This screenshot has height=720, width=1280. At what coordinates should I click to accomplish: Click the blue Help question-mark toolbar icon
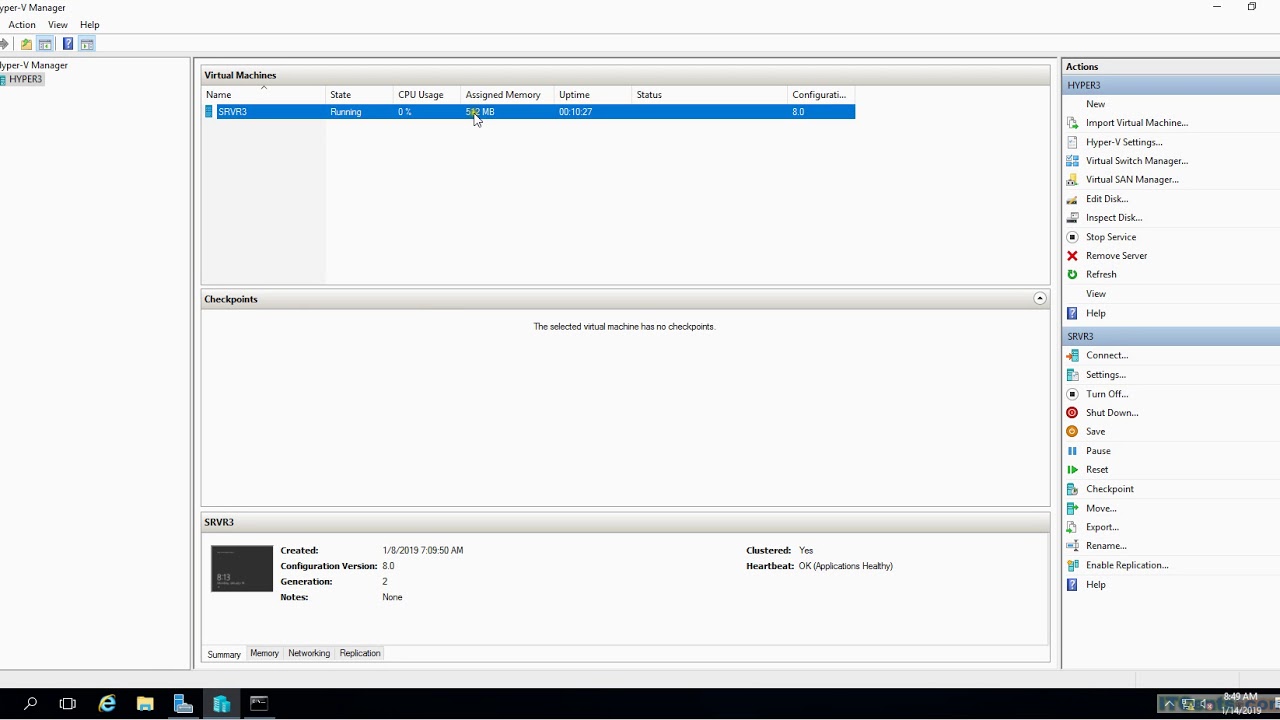pos(67,44)
